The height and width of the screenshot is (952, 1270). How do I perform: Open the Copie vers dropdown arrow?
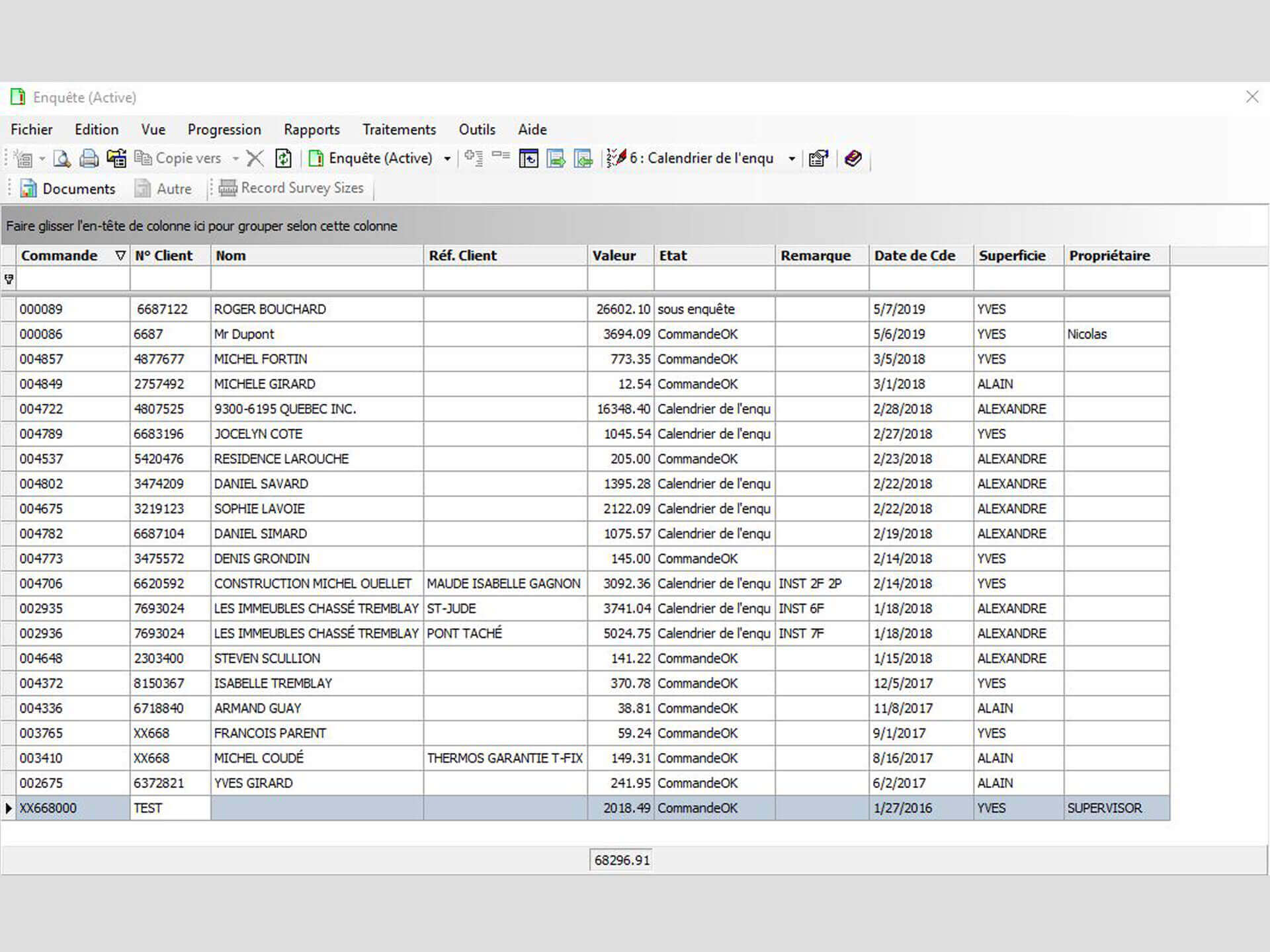tap(235, 159)
